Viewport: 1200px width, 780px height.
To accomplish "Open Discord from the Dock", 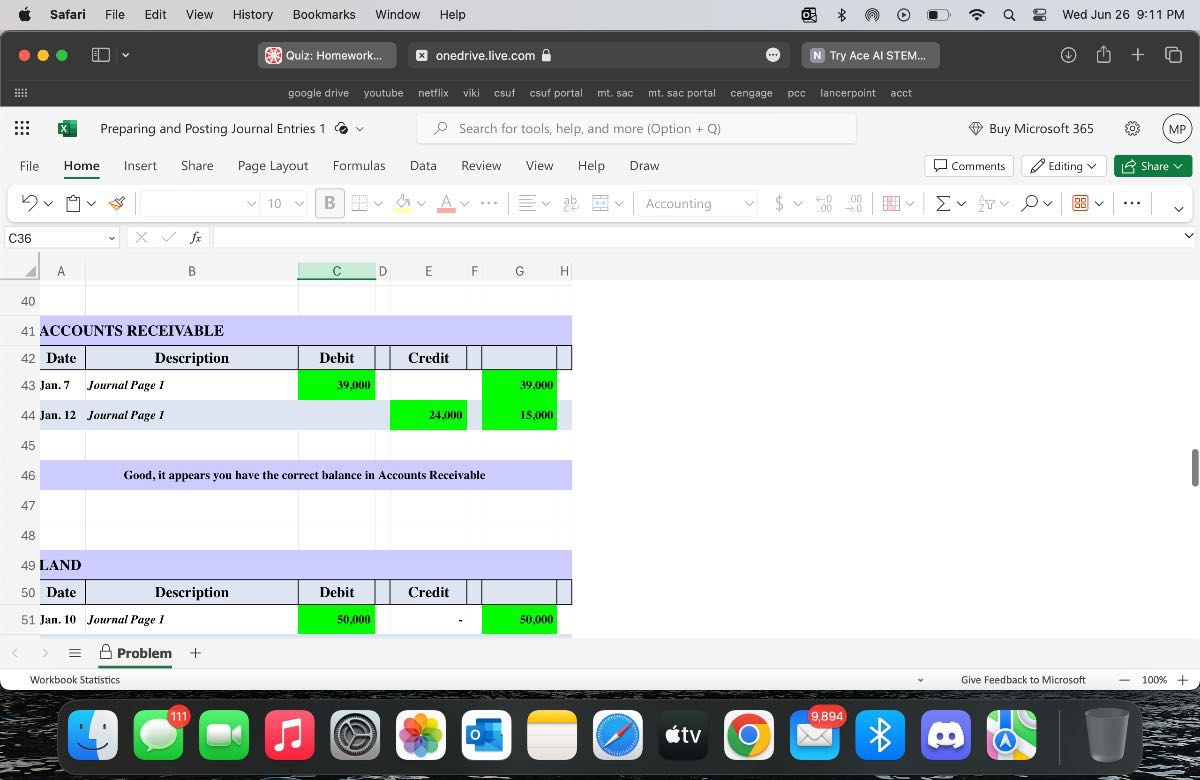I will pyautogui.click(x=946, y=737).
